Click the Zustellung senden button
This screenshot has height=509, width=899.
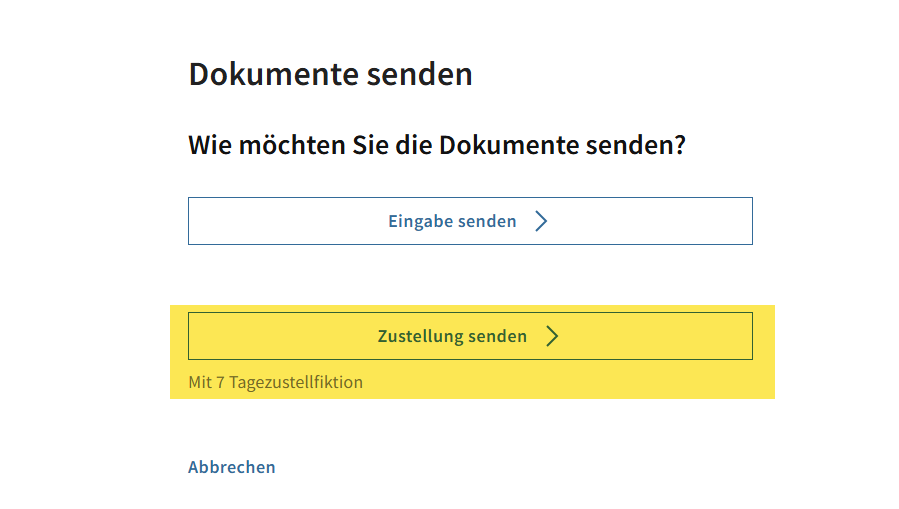click(x=470, y=336)
